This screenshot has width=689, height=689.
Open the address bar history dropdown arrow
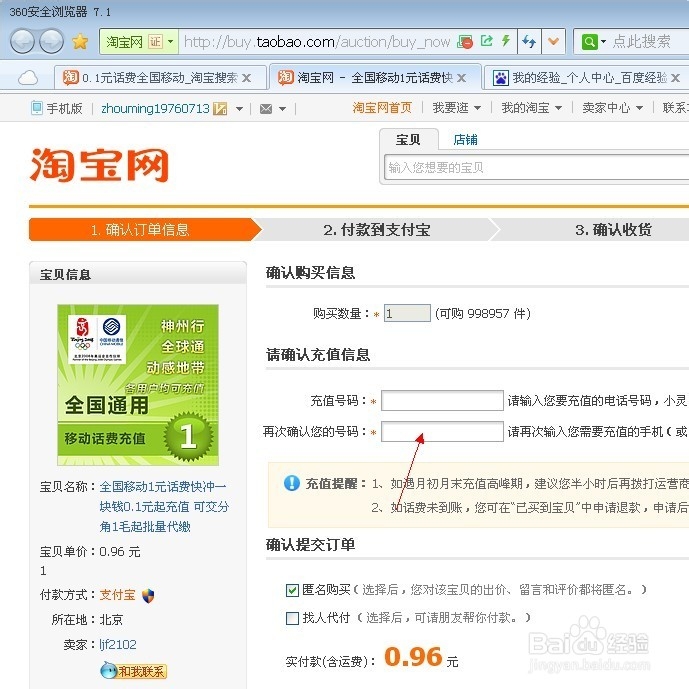pyautogui.click(x=553, y=42)
